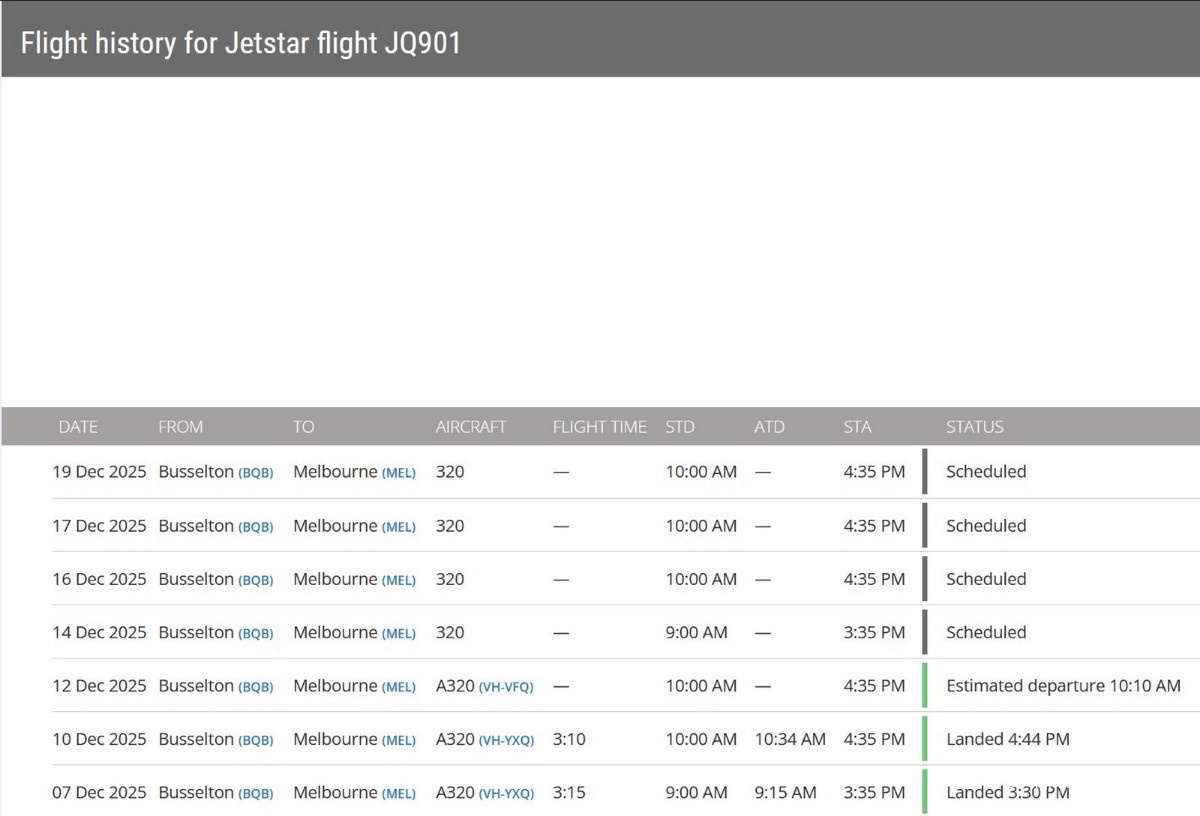The image size is (1200, 816).
Task: Select the 10 Dec 2025 date cell
Action: point(99,739)
